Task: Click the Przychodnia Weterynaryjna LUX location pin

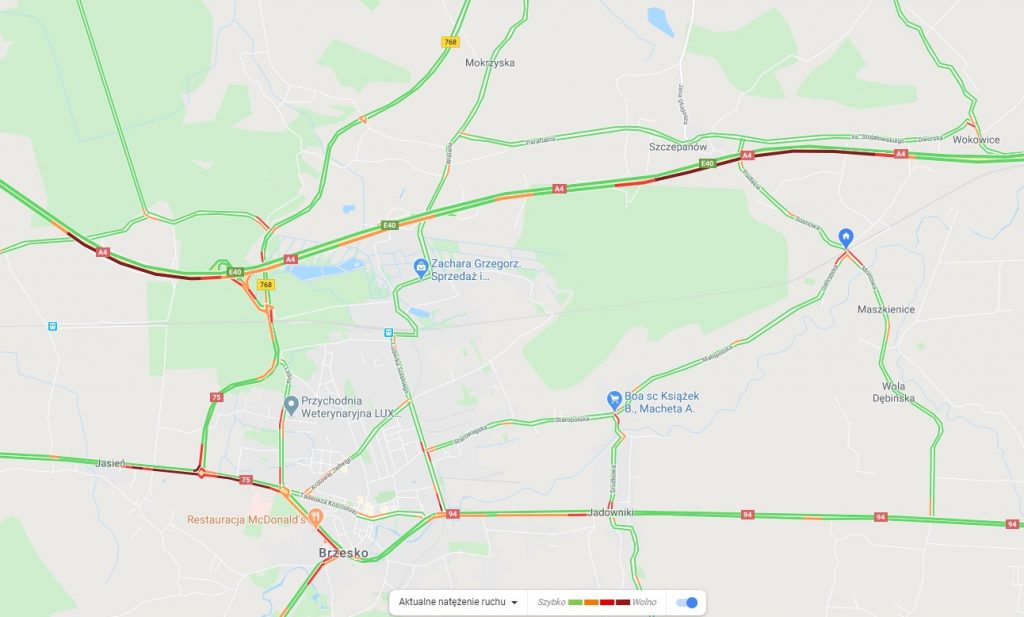Action: pyautogui.click(x=291, y=405)
